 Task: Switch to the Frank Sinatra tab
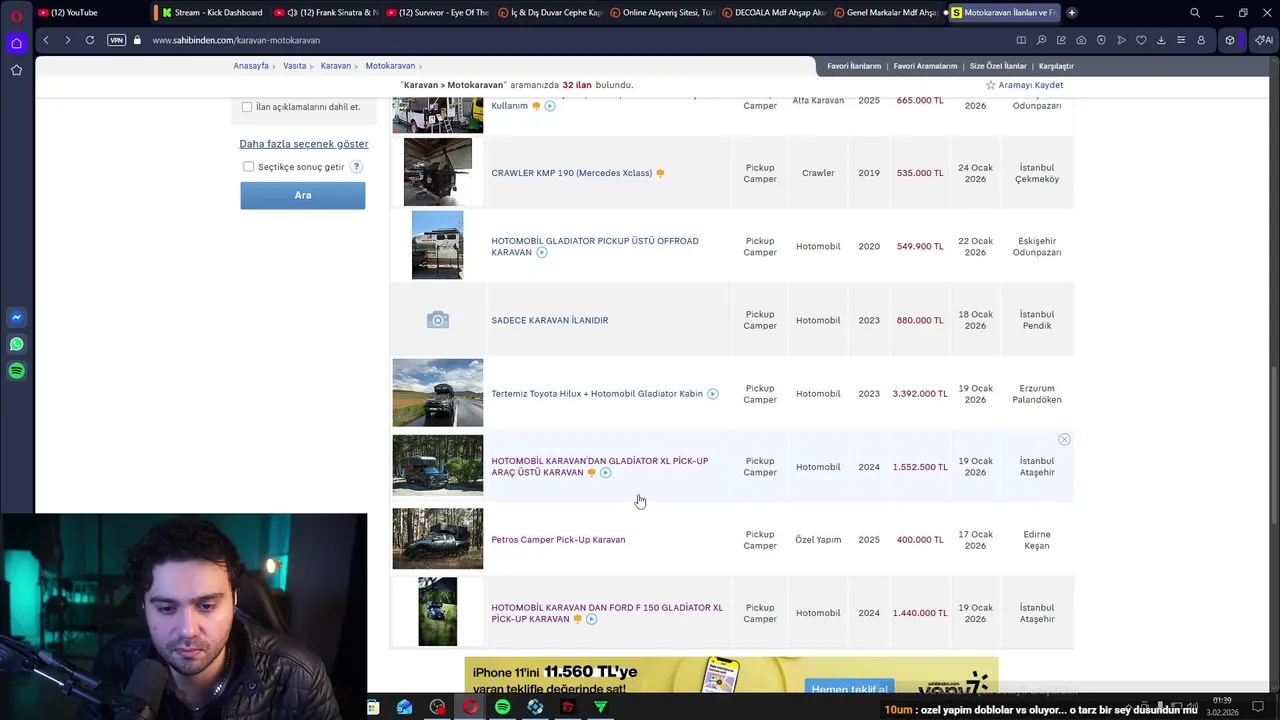(326, 13)
